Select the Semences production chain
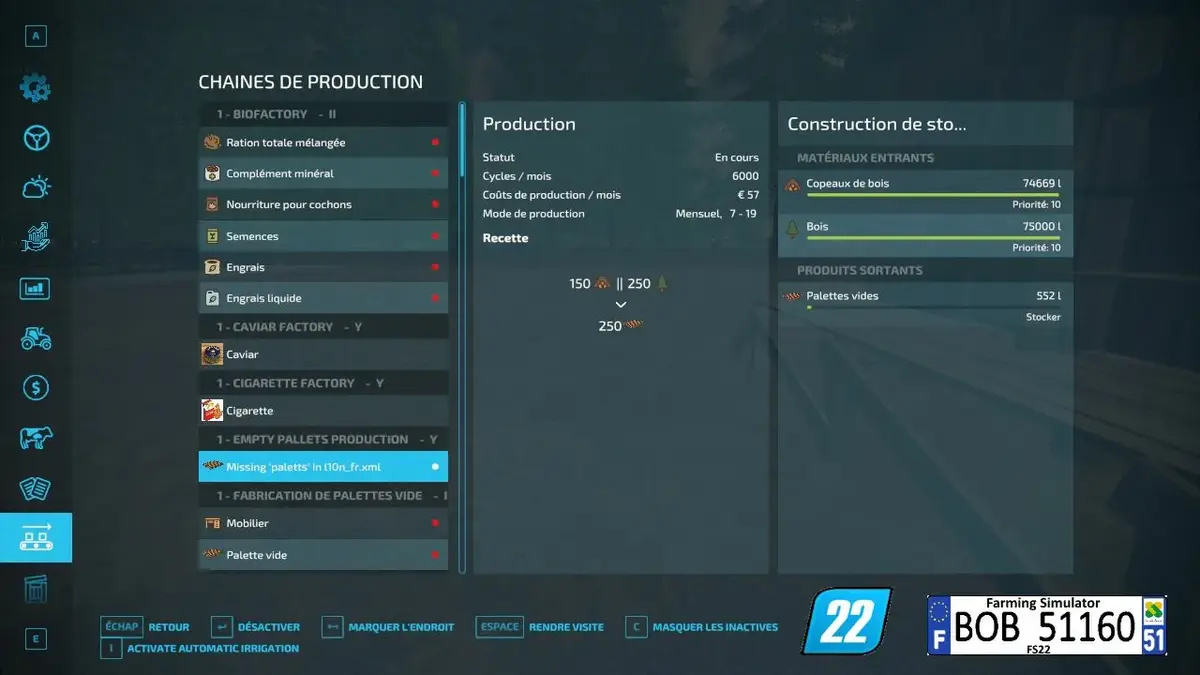Image resolution: width=1200 pixels, height=675 pixels. [322, 236]
